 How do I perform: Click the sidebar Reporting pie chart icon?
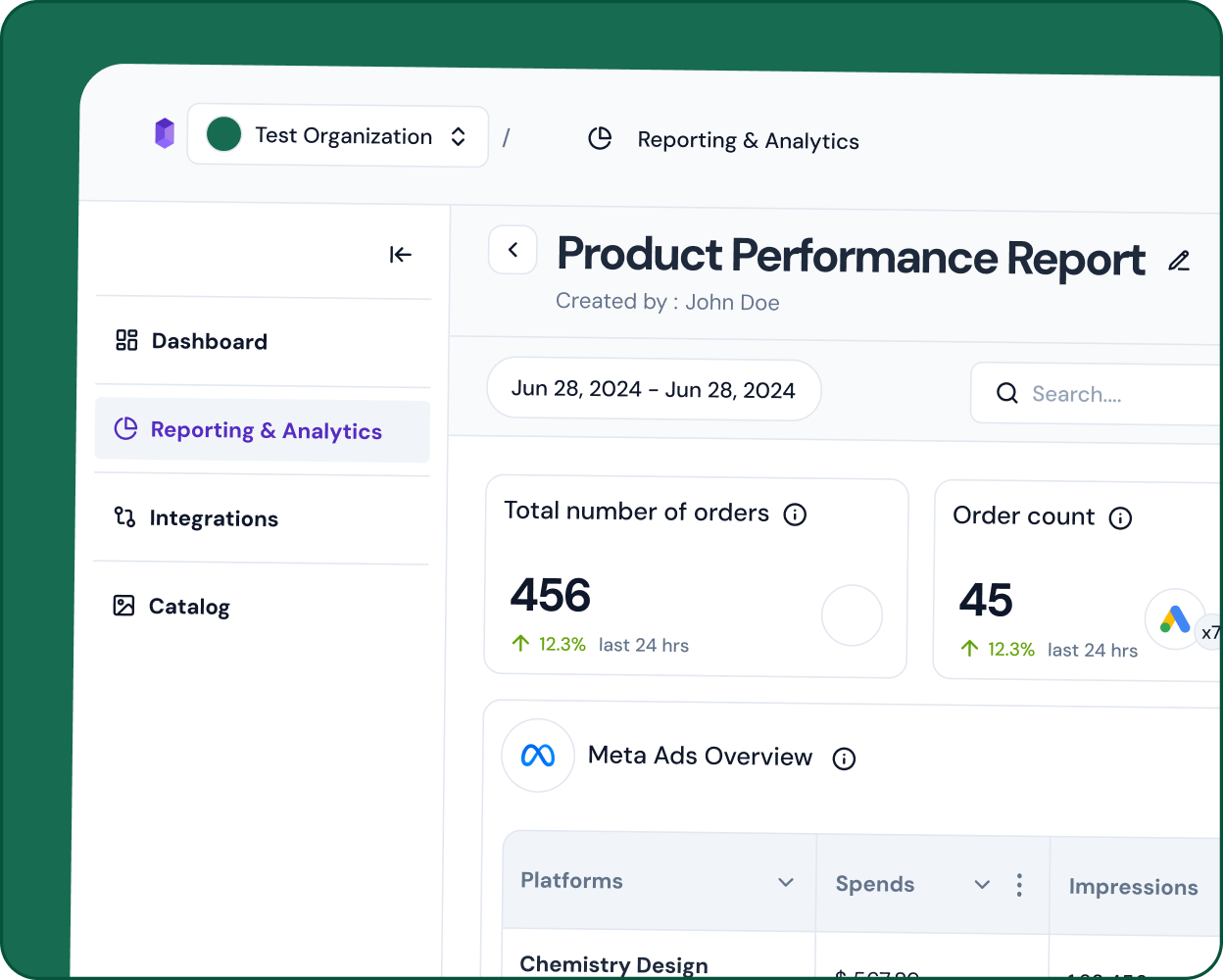coord(126,428)
